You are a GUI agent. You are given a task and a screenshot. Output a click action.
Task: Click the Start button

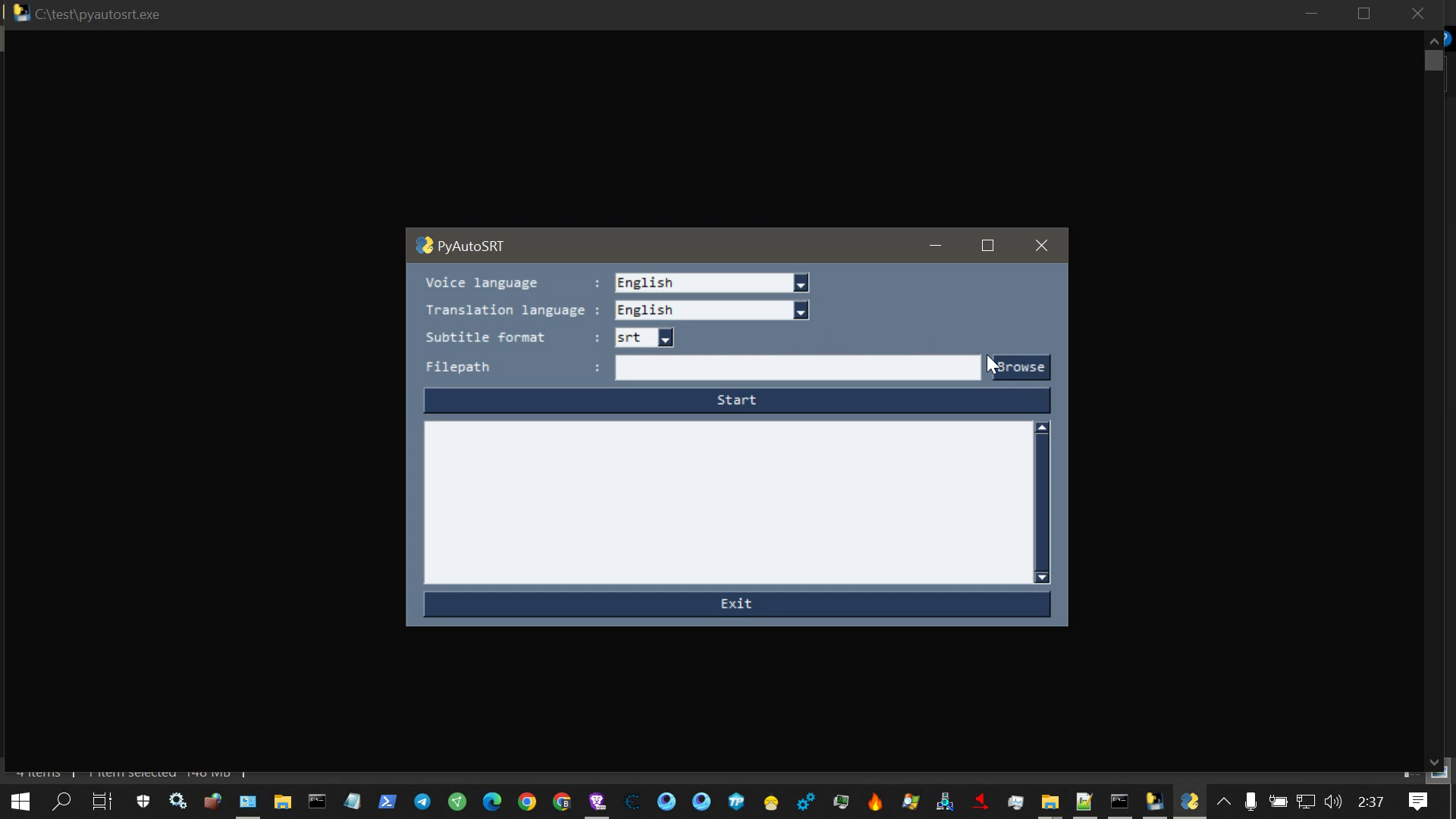click(x=736, y=400)
